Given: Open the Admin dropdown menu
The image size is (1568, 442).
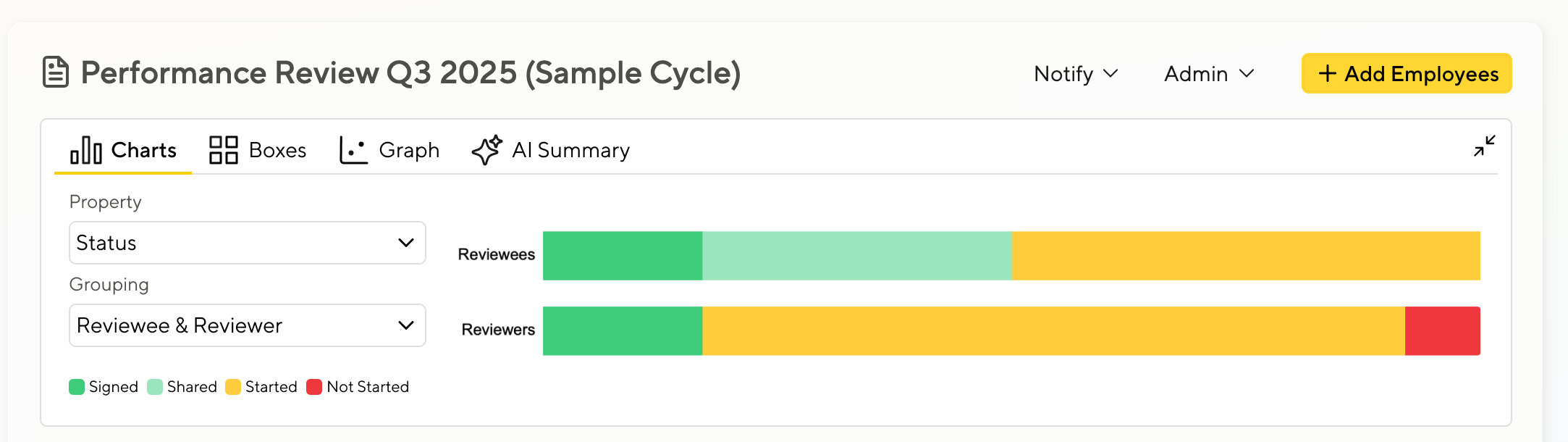Looking at the screenshot, I should 1208,74.
